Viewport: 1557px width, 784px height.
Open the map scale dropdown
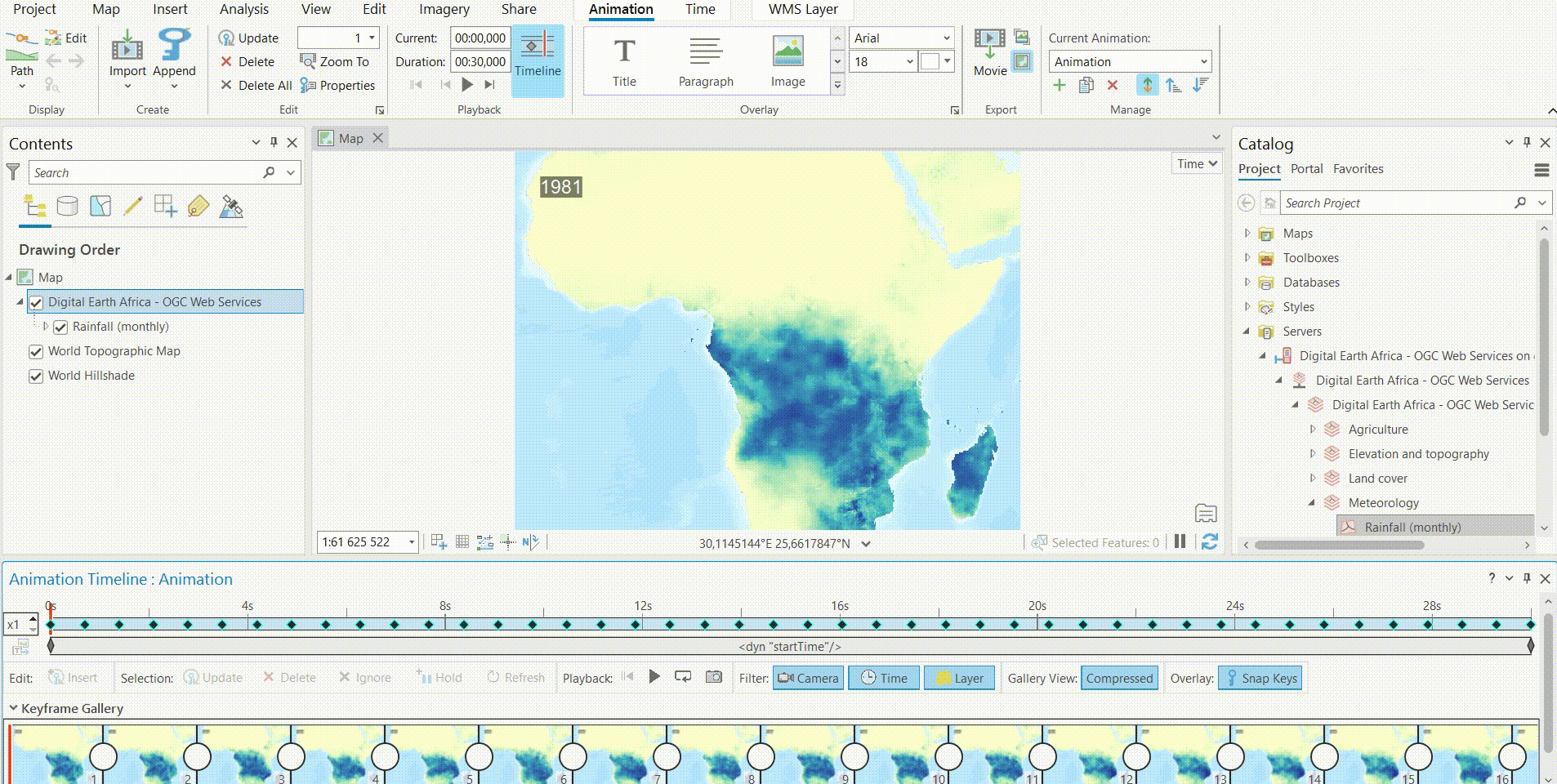[411, 541]
